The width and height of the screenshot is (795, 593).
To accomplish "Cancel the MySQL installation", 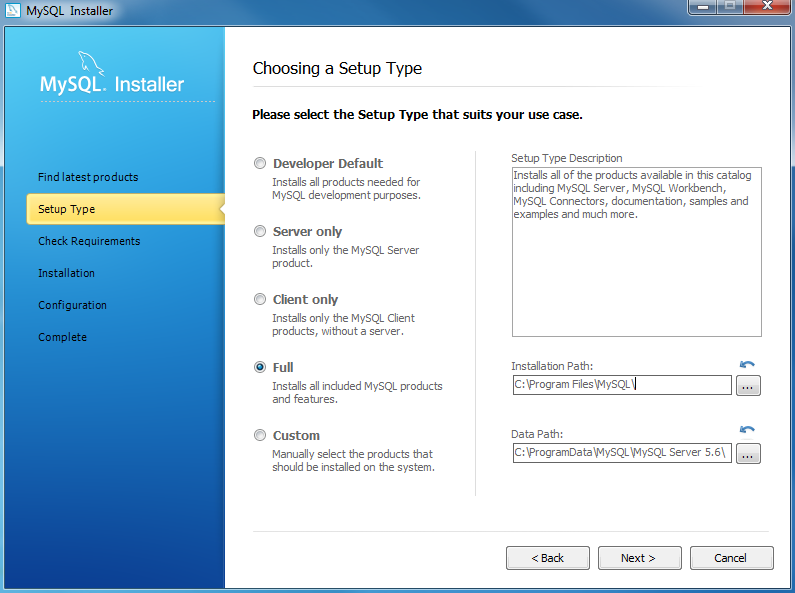I will 732,558.
